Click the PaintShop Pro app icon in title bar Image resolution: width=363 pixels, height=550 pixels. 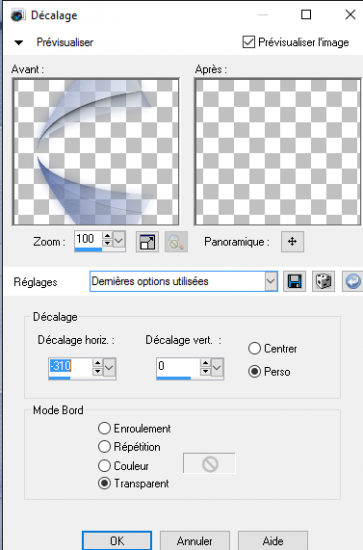(18, 15)
